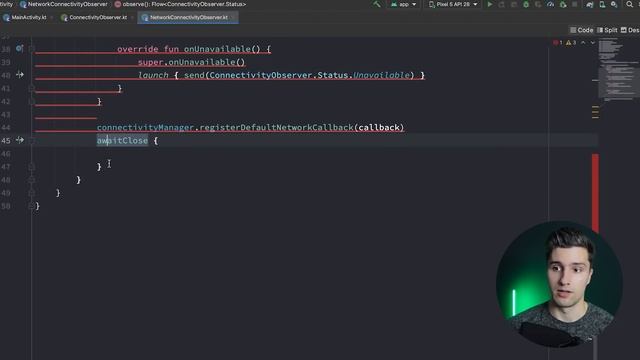Viewport: 640px width, 360px height.
Task: Click the red error count indicator
Action: [x=558, y=42]
